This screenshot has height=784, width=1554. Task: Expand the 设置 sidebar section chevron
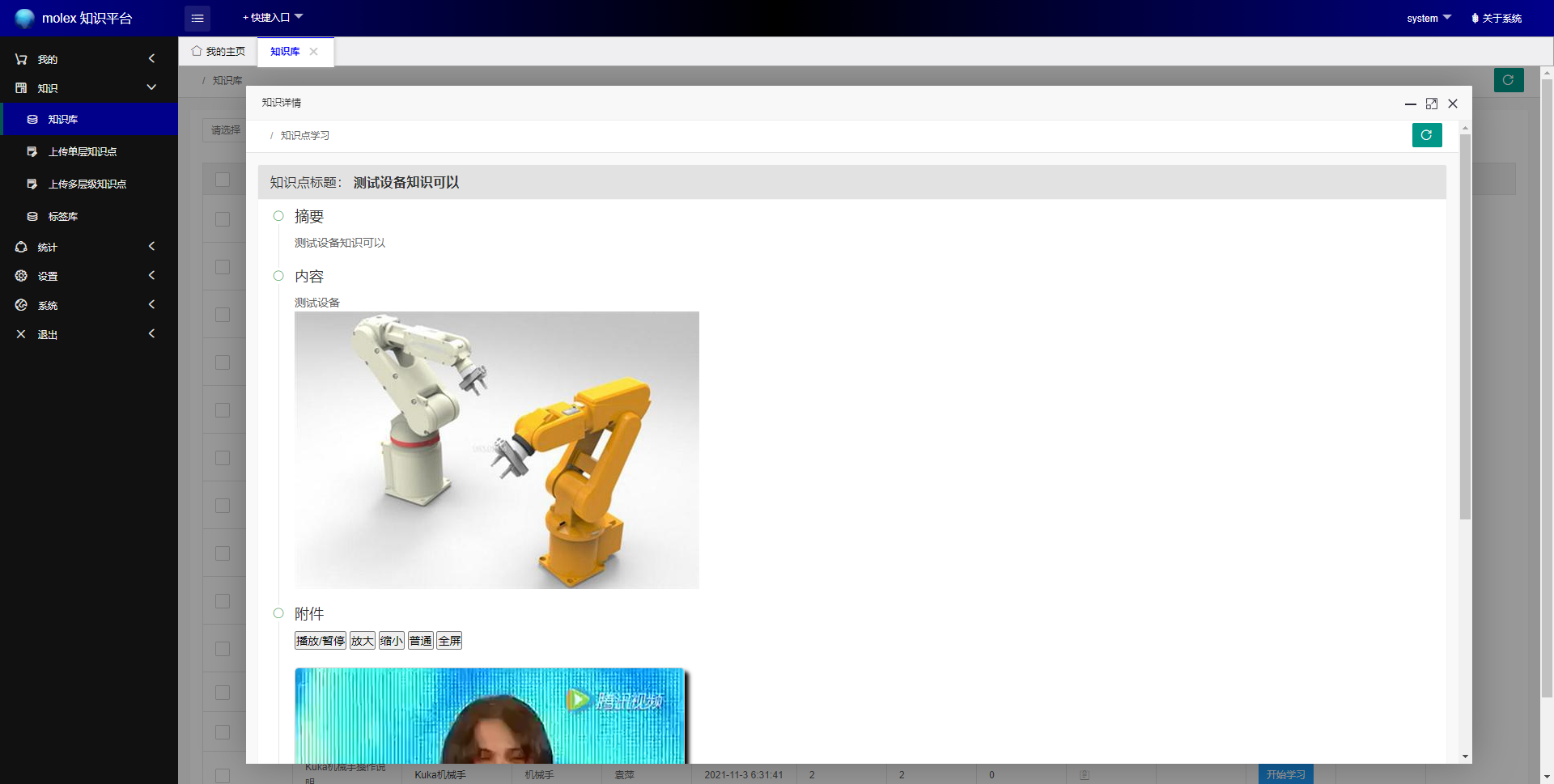[x=151, y=275]
